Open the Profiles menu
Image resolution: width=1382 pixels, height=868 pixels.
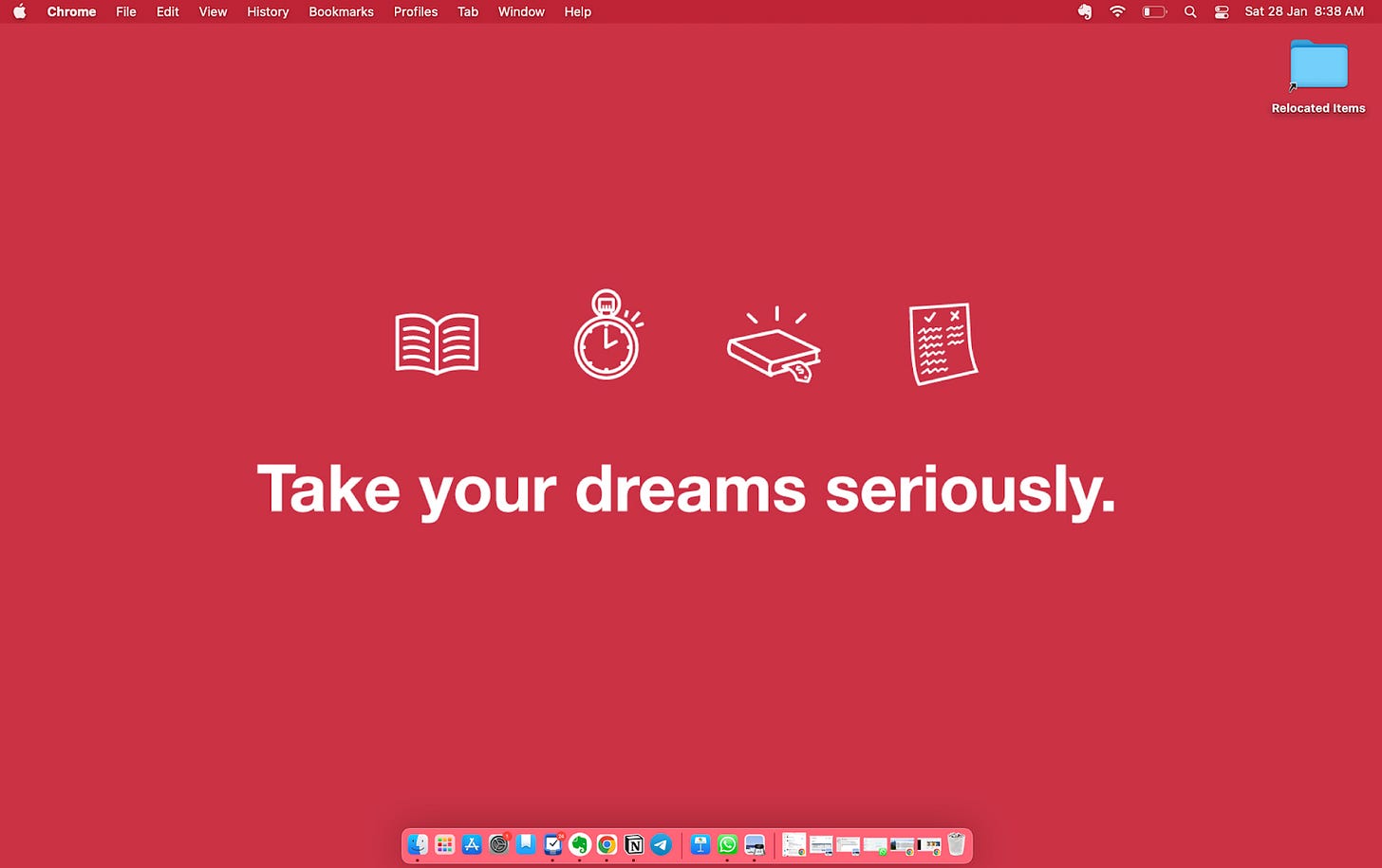(x=416, y=11)
